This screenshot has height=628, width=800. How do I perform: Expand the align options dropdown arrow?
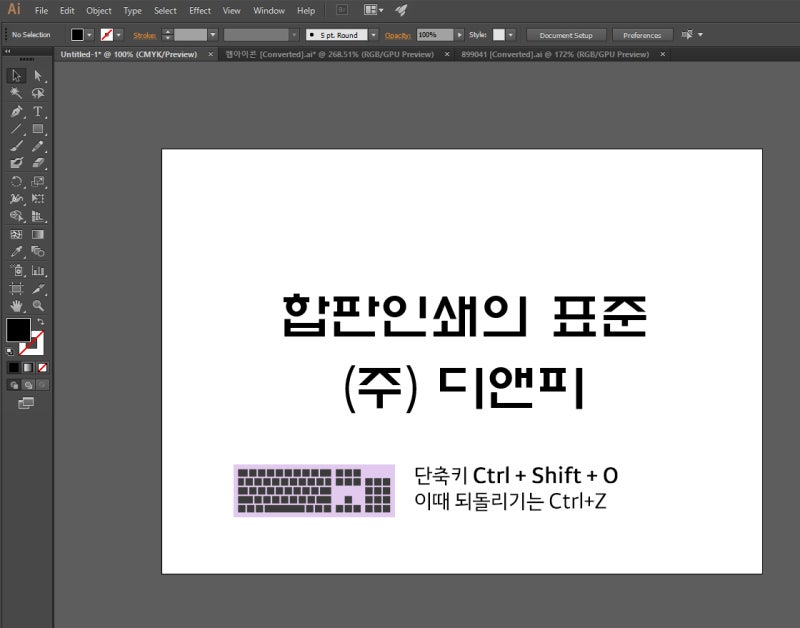[701, 35]
